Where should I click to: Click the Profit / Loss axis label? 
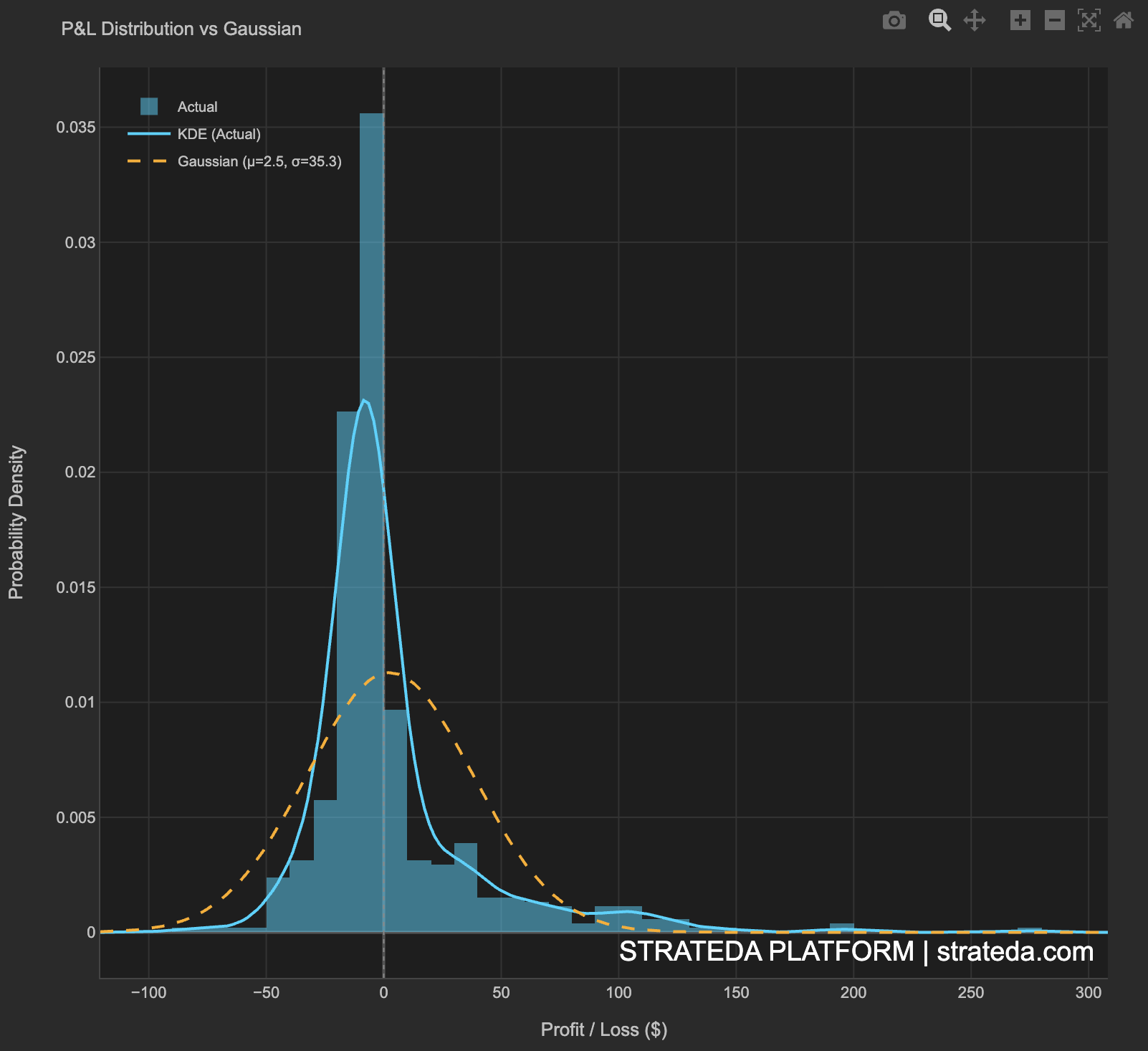tap(604, 1029)
